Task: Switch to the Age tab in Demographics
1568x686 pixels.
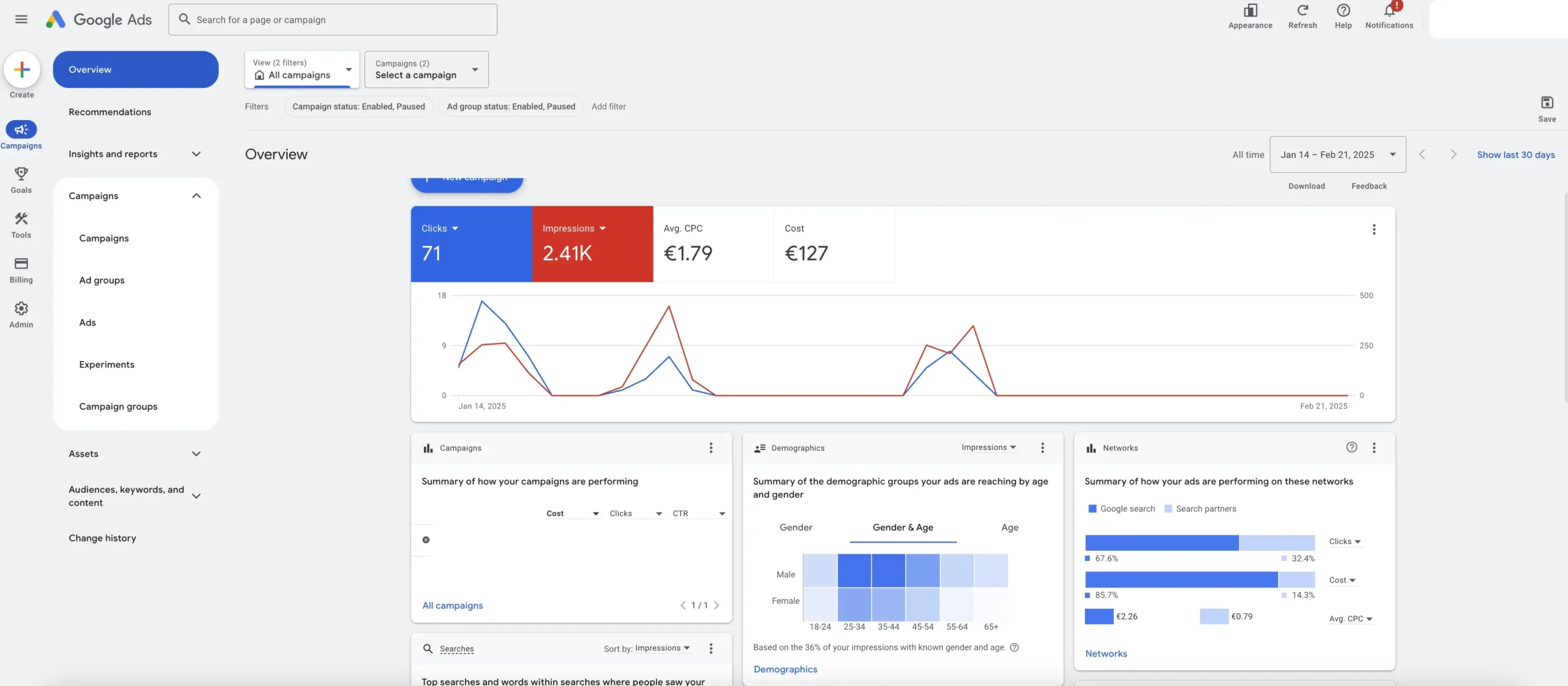Action: 1009,527
